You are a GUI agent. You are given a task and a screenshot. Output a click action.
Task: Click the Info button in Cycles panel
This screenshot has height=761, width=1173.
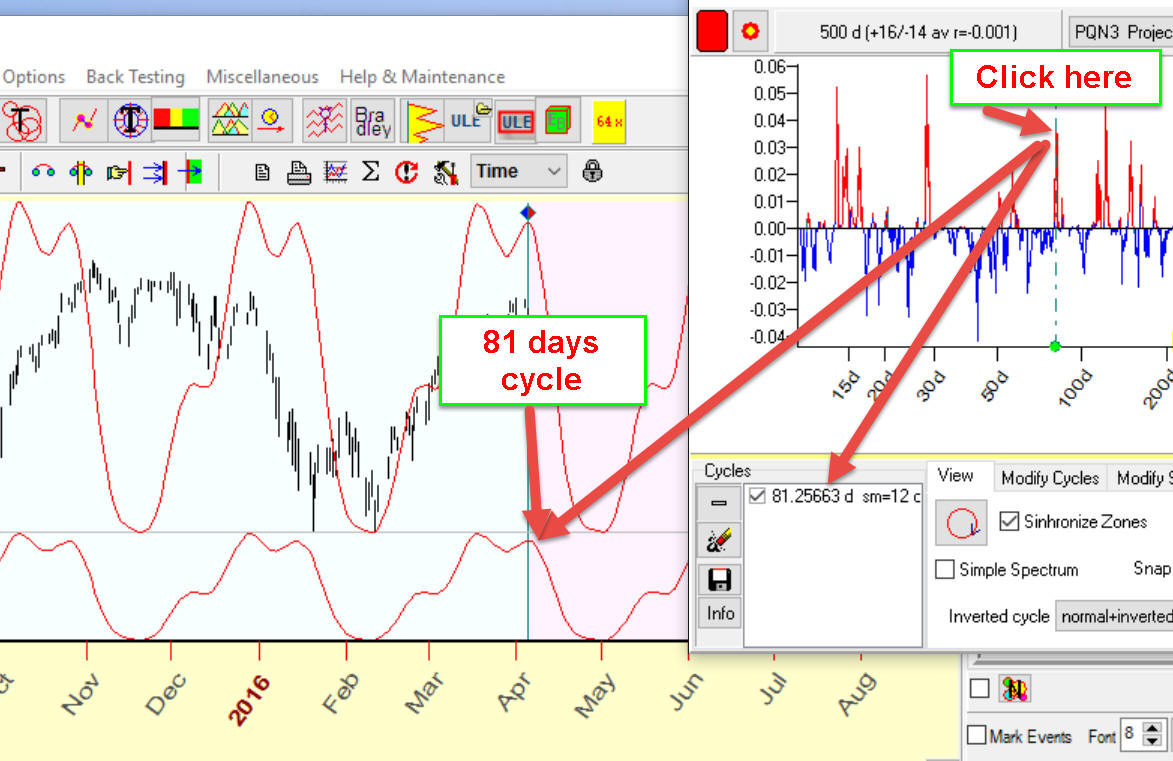click(x=720, y=613)
